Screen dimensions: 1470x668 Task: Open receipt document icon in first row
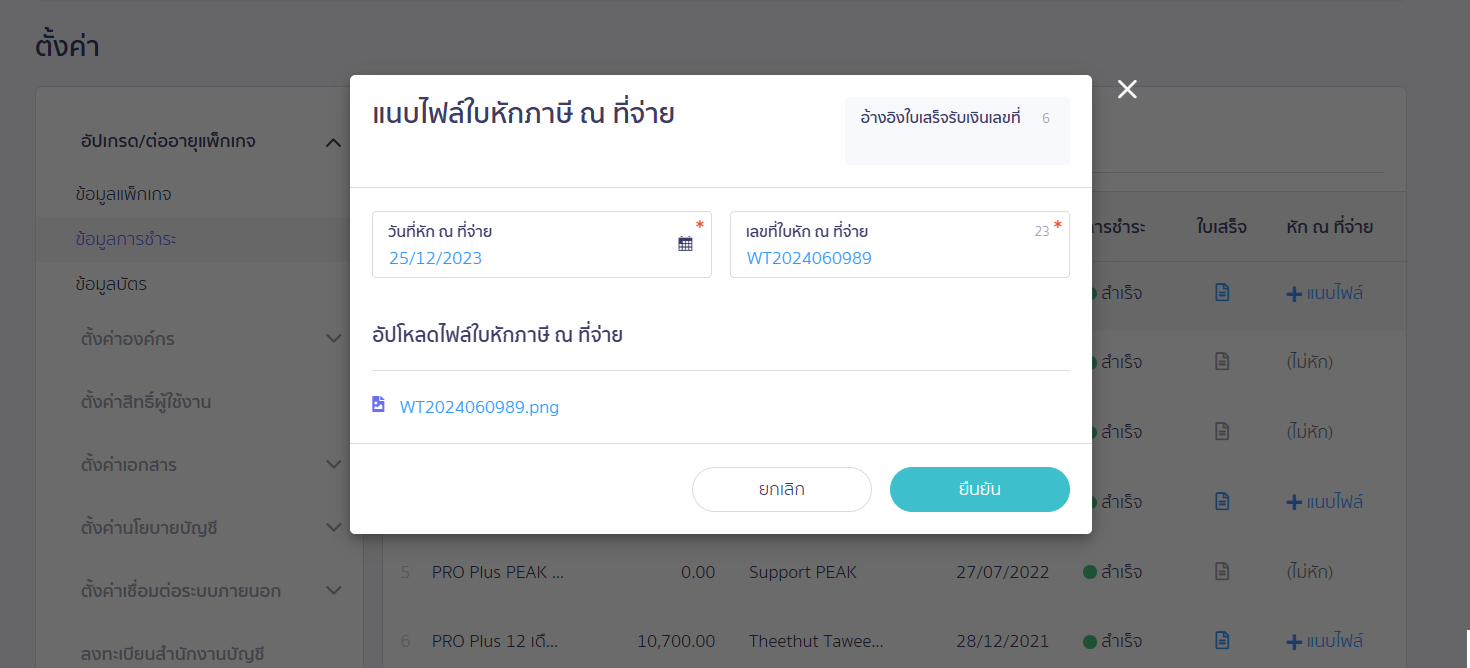1221,293
